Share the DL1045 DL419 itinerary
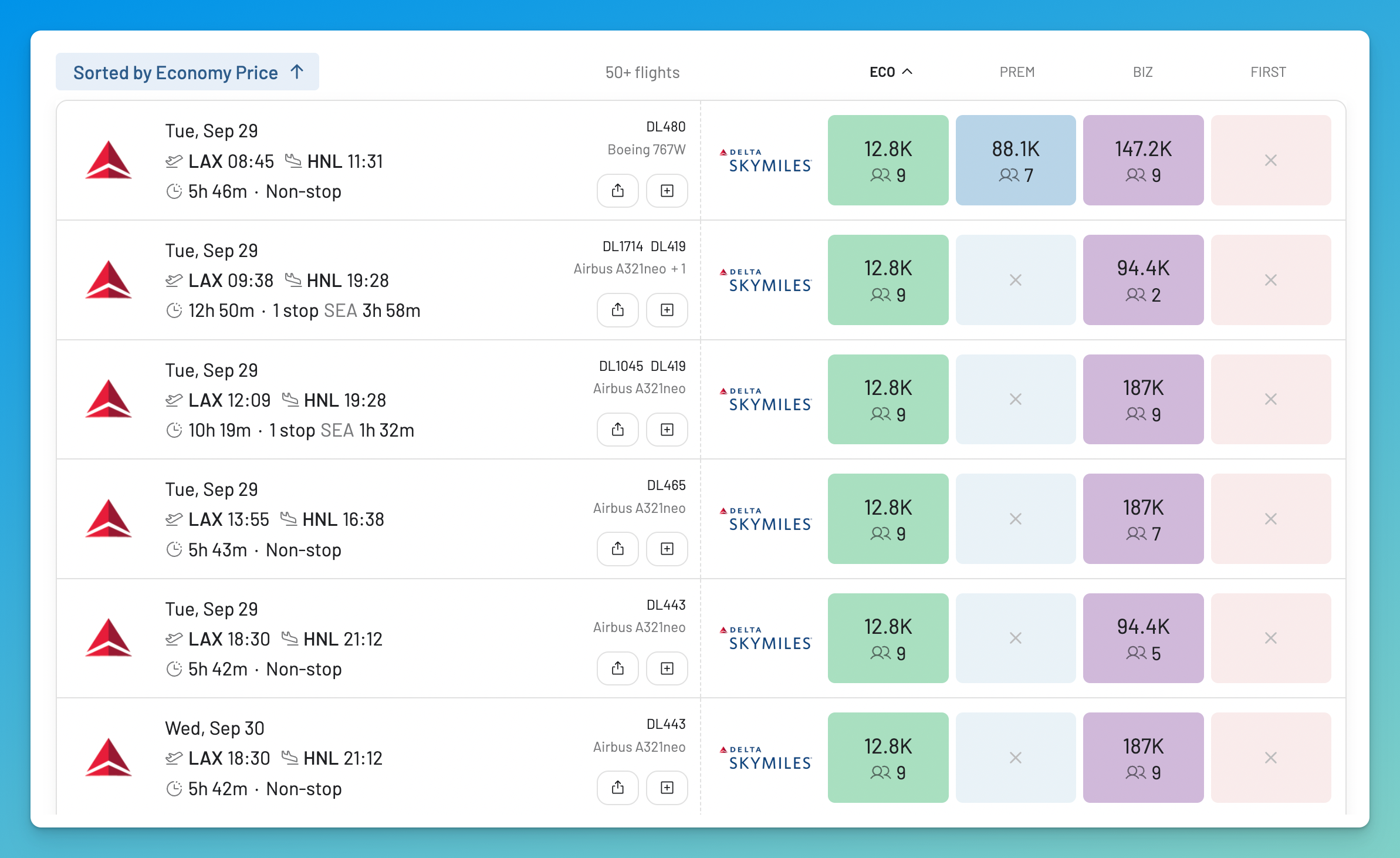 (617, 430)
